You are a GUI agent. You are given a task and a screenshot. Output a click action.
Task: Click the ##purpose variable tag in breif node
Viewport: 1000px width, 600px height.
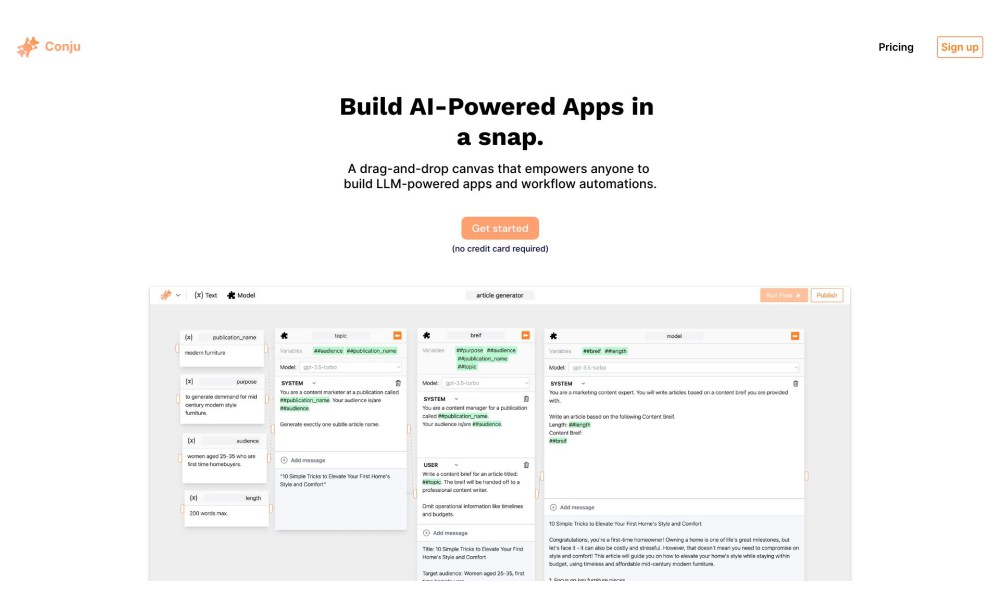(469, 350)
